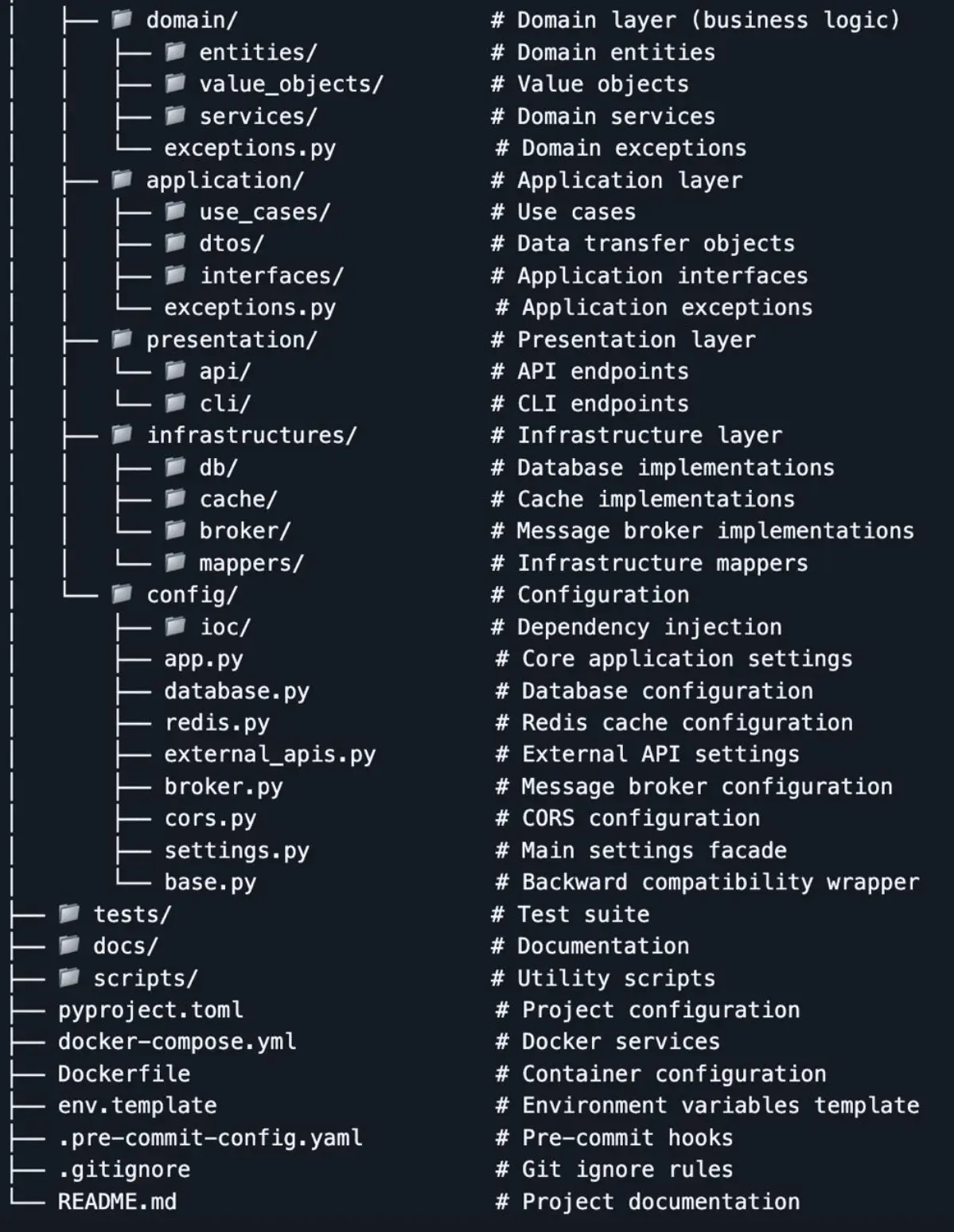Click the pyproject.toml entry
The width and height of the screenshot is (954, 1232).
[150, 1010]
